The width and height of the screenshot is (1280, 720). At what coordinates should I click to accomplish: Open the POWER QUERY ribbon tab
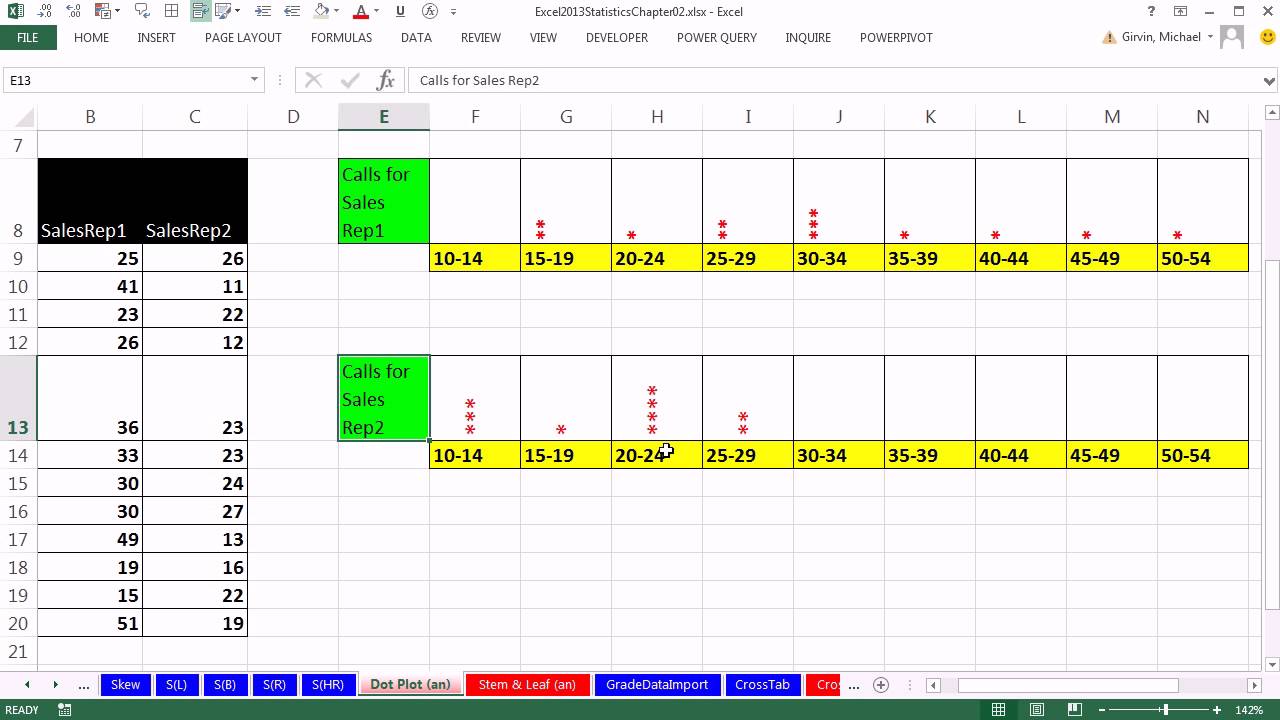coord(717,37)
